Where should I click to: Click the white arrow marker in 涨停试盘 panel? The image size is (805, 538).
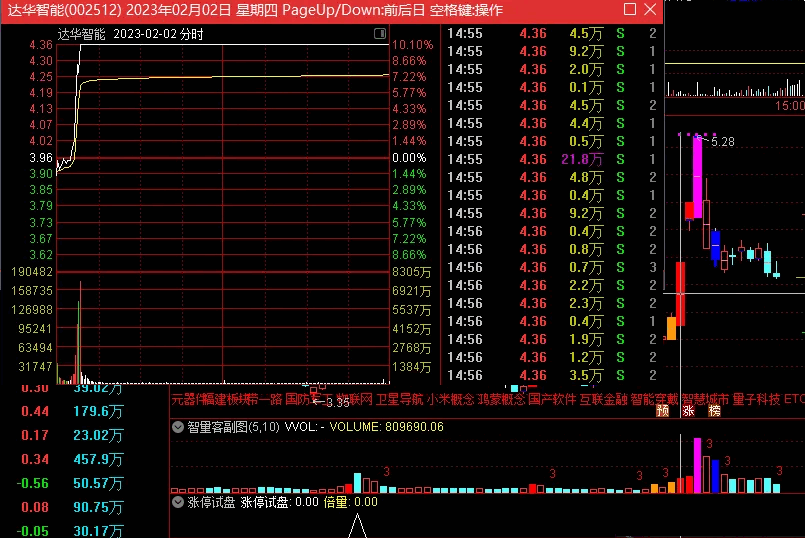tap(357, 526)
